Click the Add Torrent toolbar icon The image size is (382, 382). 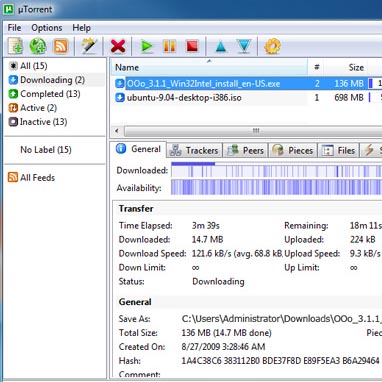click(15, 46)
